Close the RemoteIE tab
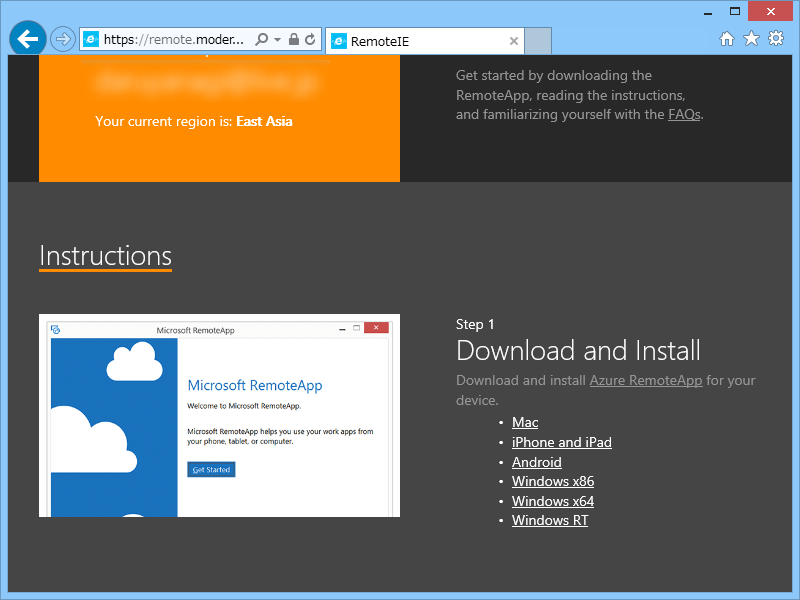This screenshot has width=800, height=600. pyautogui.click(x=513, y=41)
